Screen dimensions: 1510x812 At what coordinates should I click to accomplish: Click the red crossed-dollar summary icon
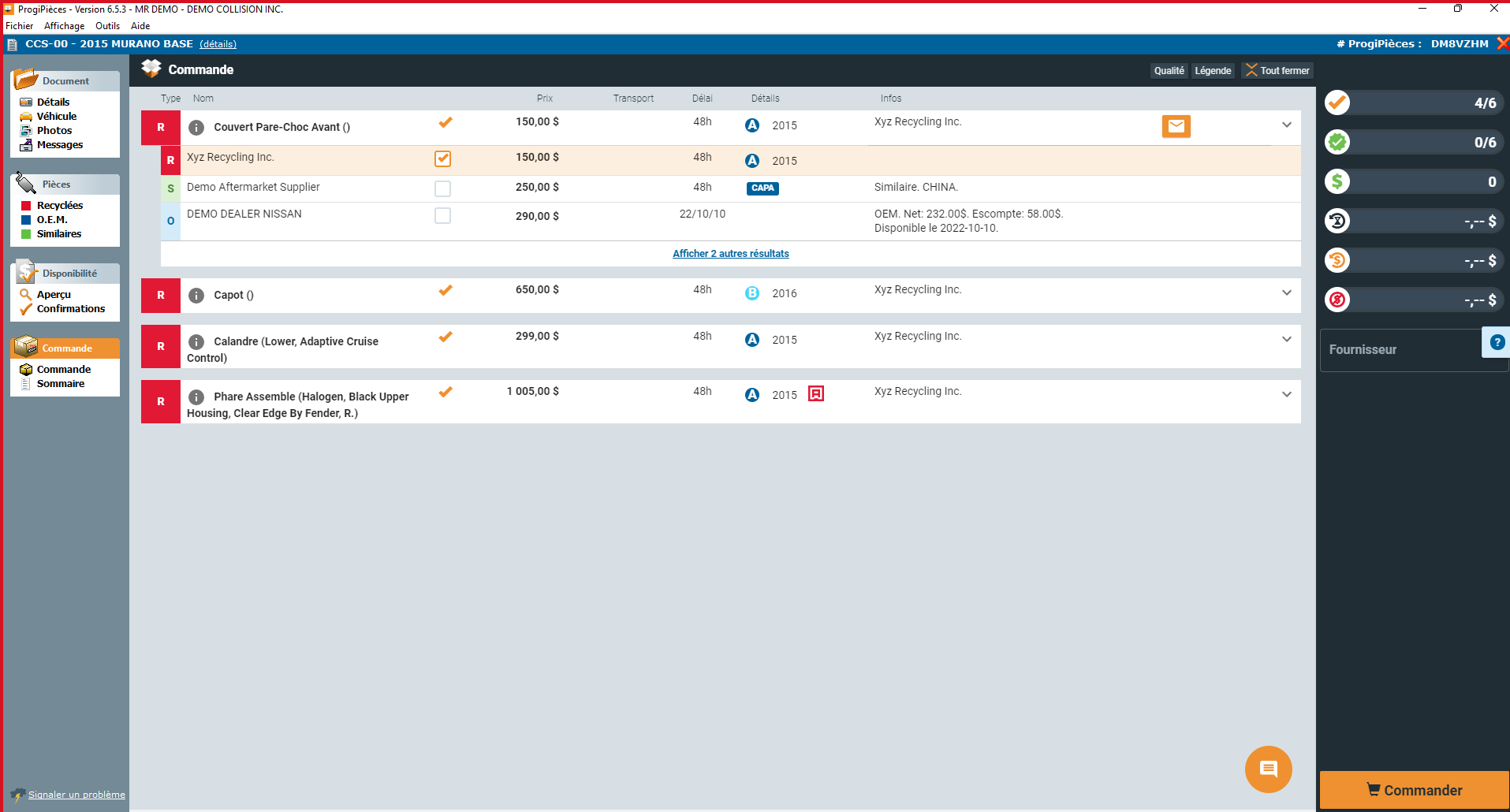[x=1337, y=300]
